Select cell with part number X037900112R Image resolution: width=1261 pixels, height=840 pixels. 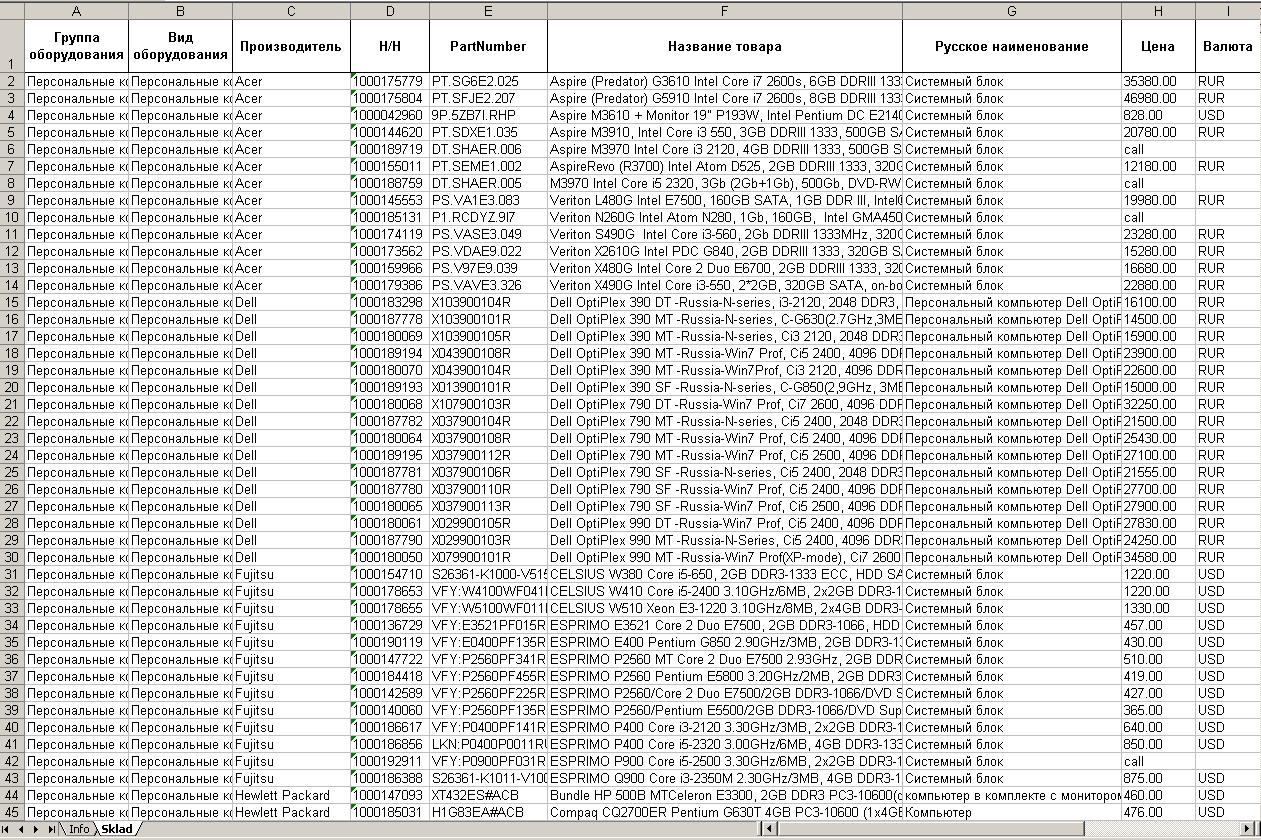click(x=488, y=455)
